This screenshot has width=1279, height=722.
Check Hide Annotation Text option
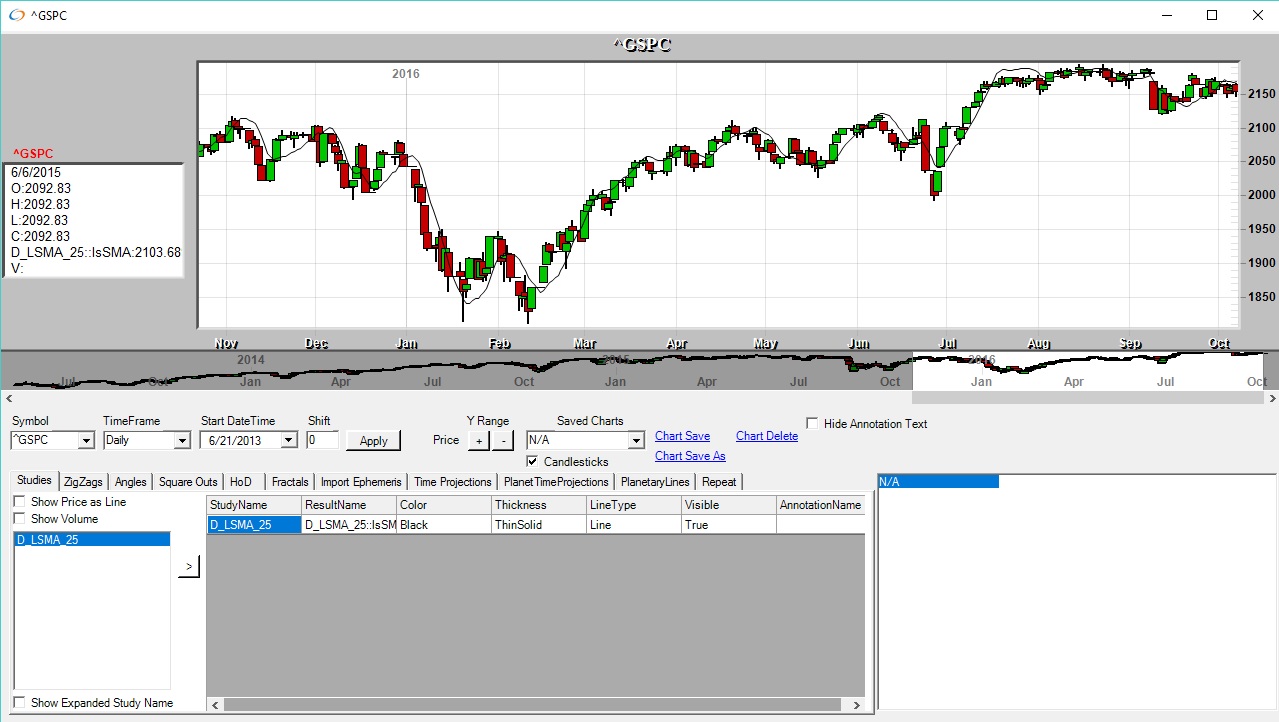[812, 423]
